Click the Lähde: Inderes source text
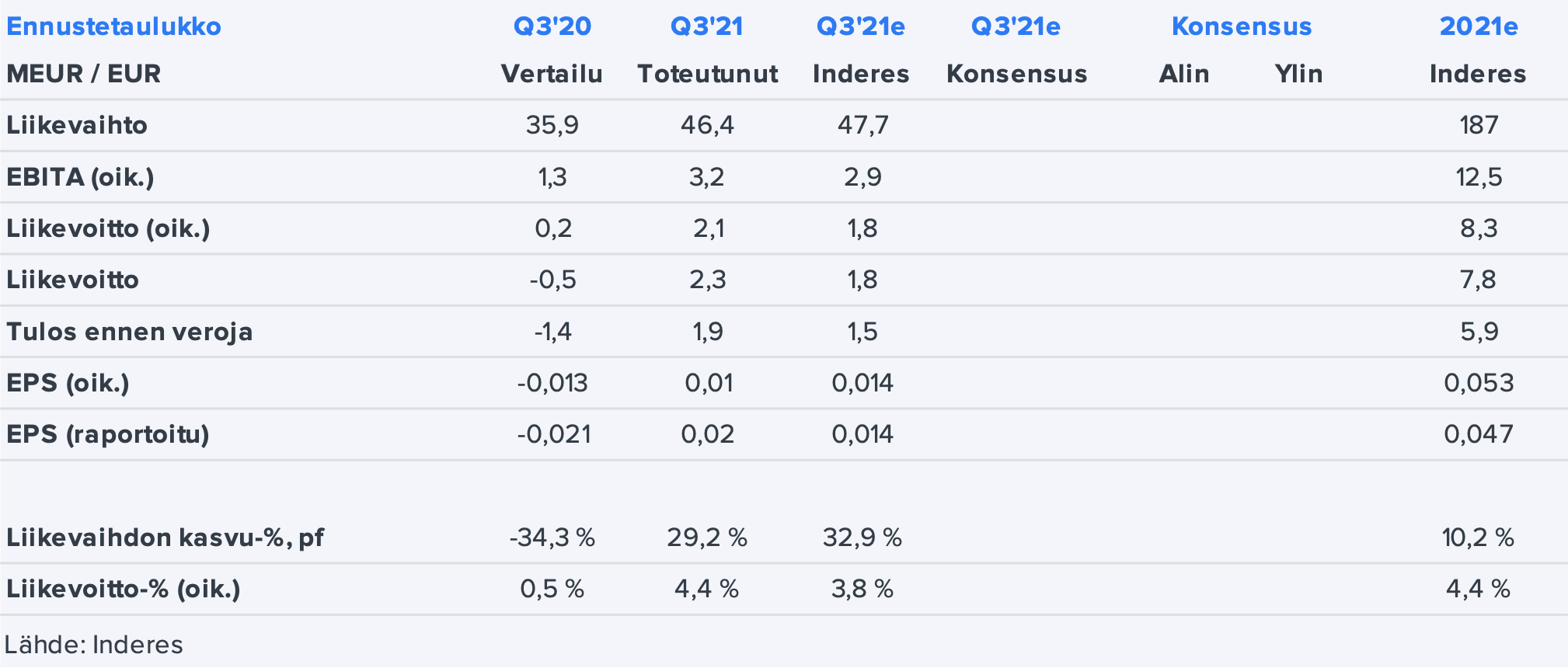This screenshot has height=668, width=1568. click(94, 645)
